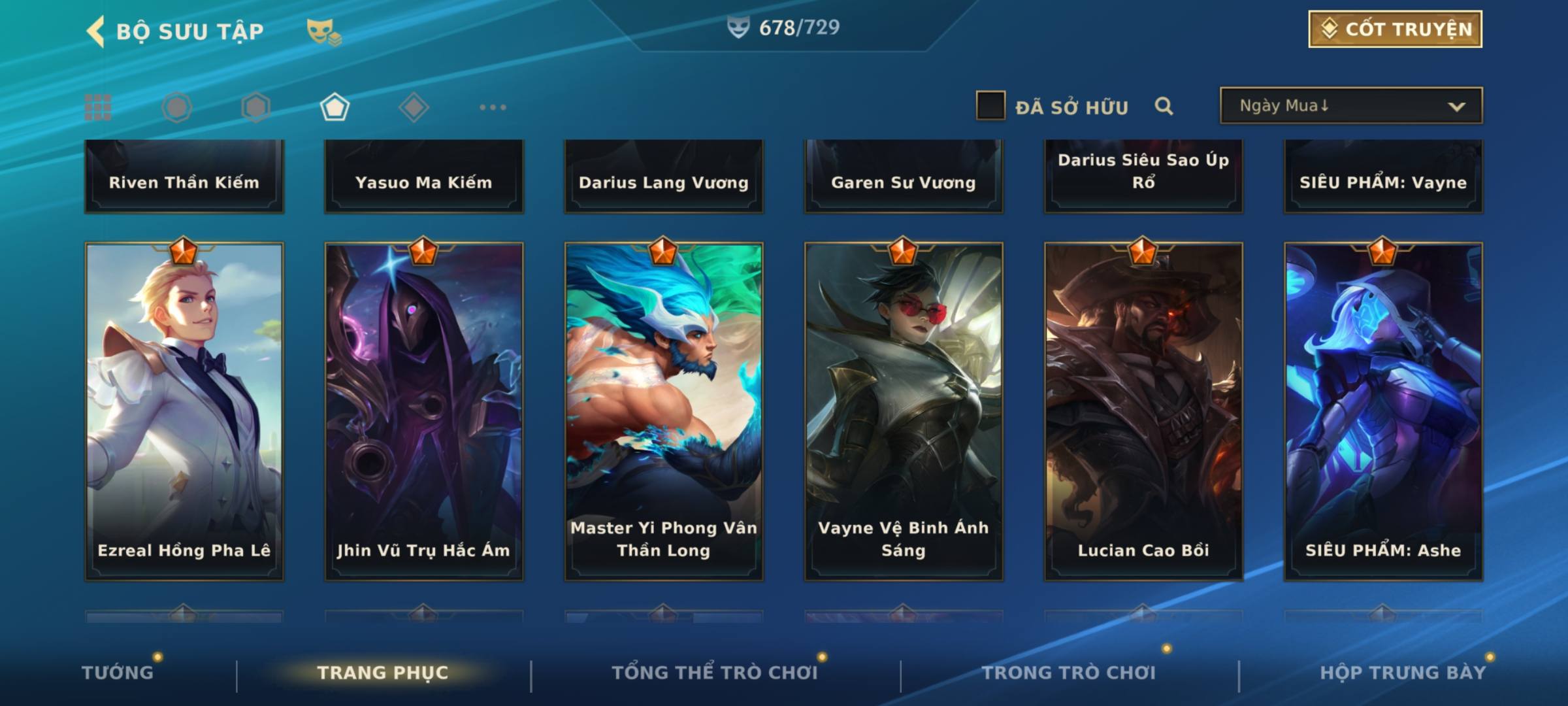Image resolution: width=1568 pixels, height=706 pixels.
Task: Open the Hộp Trưng Bày tab
Action: click(x=1403, y=672)
